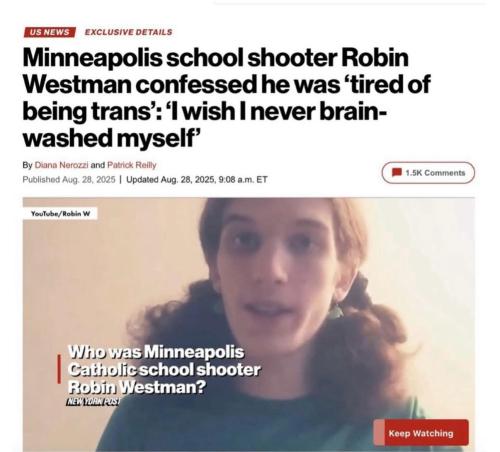Click the New York Post logo in video
This screenshot has height=452, width=500.
(93, 401)
